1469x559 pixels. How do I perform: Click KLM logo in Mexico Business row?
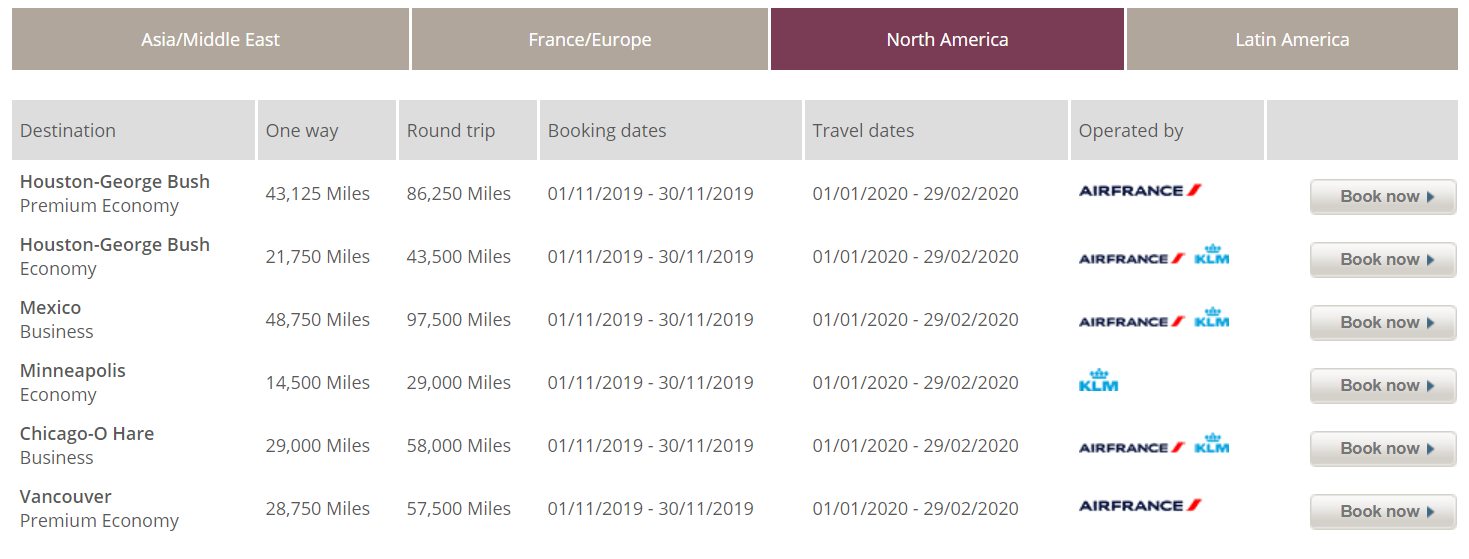point(1211,318)
